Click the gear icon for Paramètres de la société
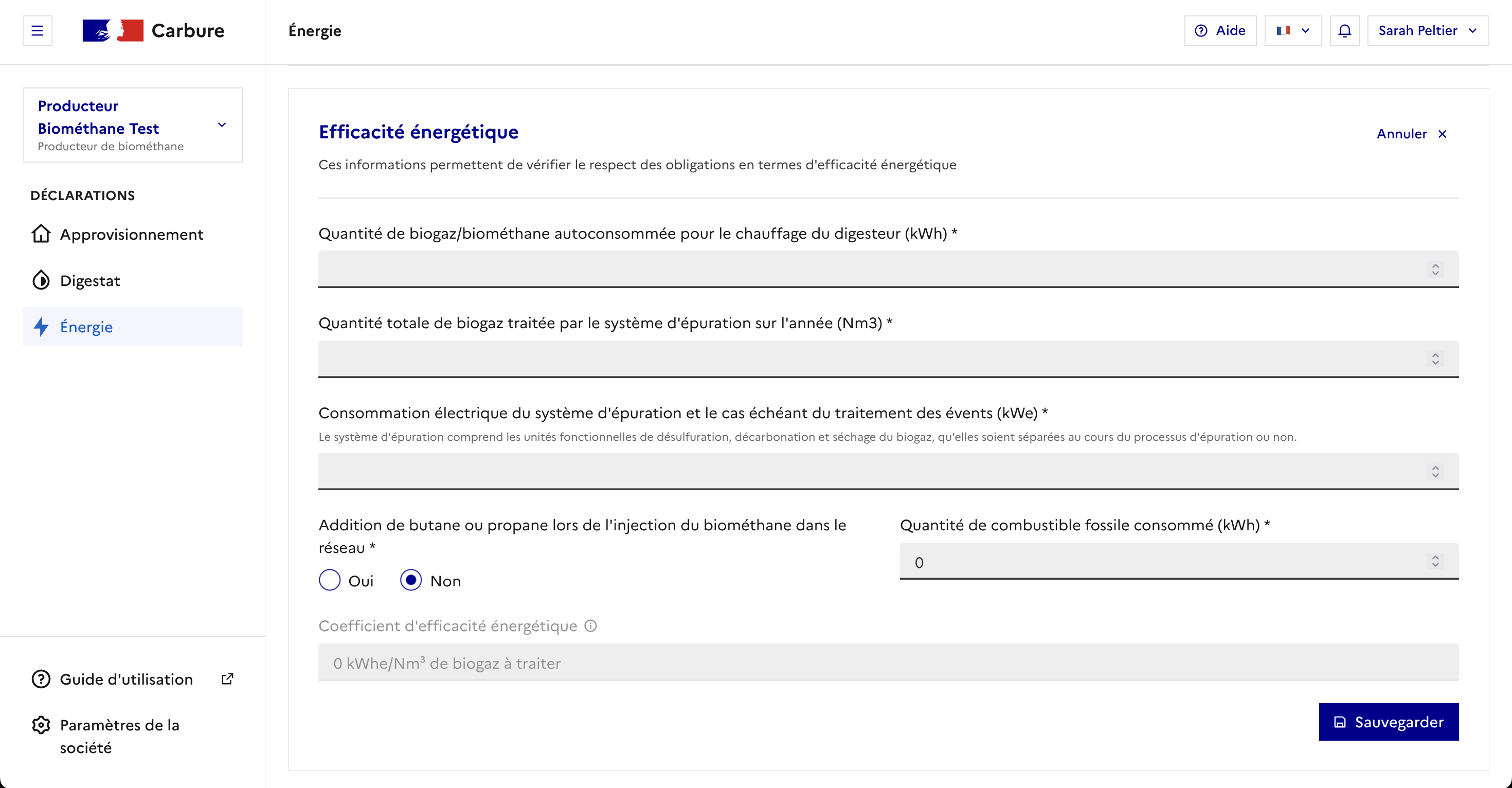The width and height of the screenshot is (1512, 788). 41,725
